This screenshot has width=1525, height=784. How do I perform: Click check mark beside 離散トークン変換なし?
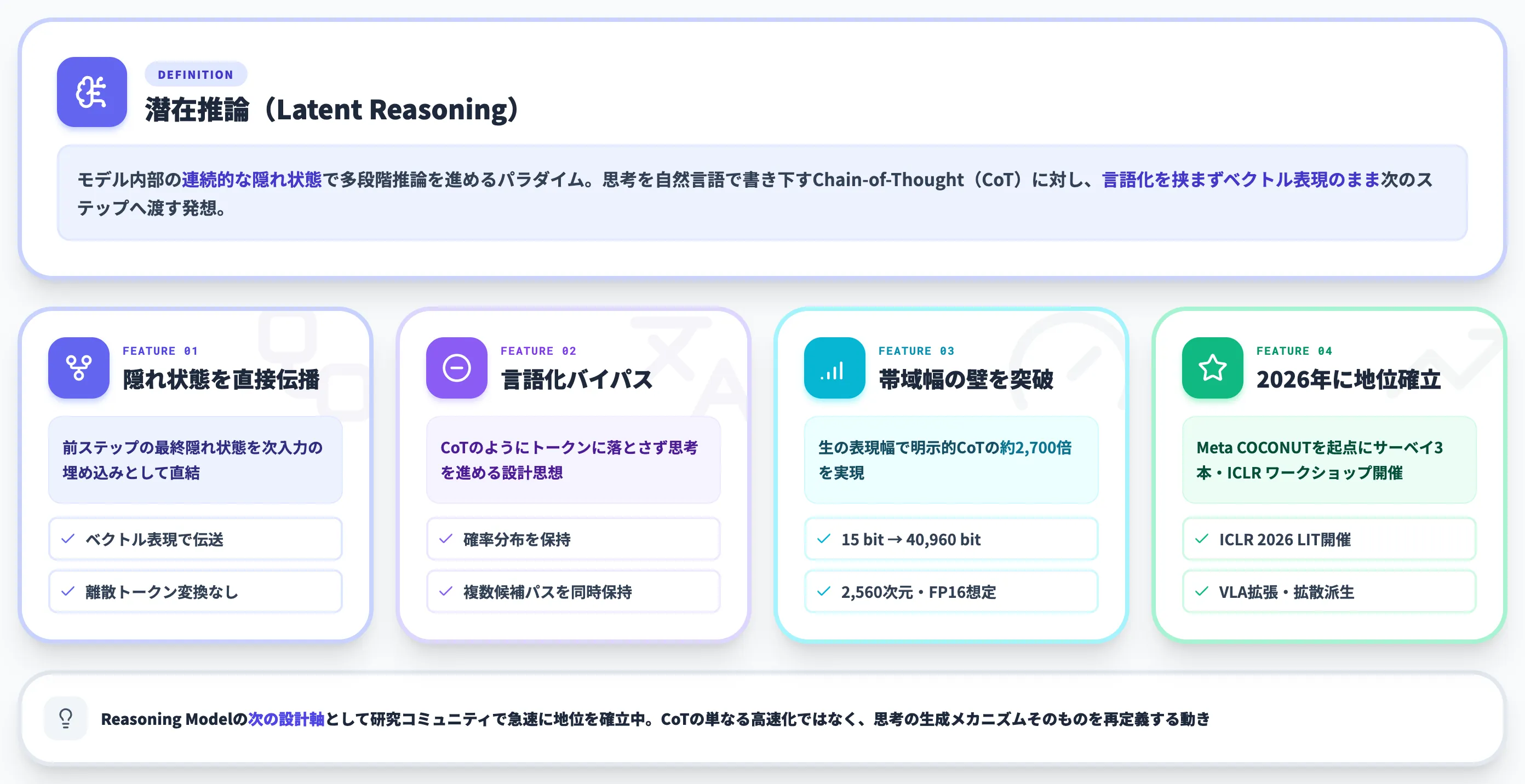[68, 591]
